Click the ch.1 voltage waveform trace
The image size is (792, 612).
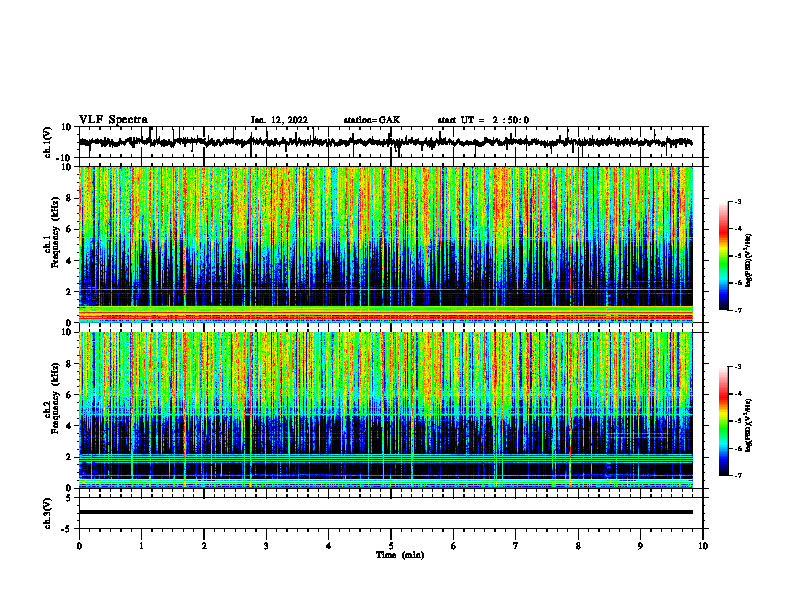(x=385, y=142)
